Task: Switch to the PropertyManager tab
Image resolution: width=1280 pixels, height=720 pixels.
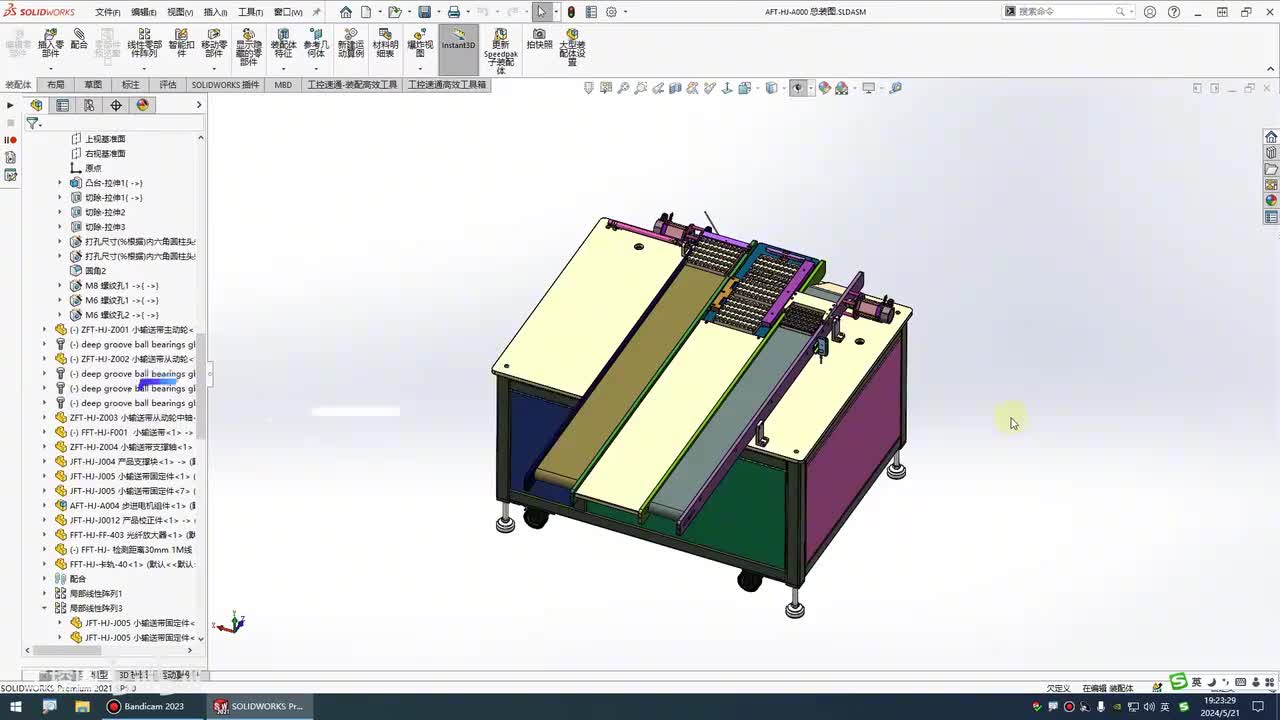Action: 63,105
